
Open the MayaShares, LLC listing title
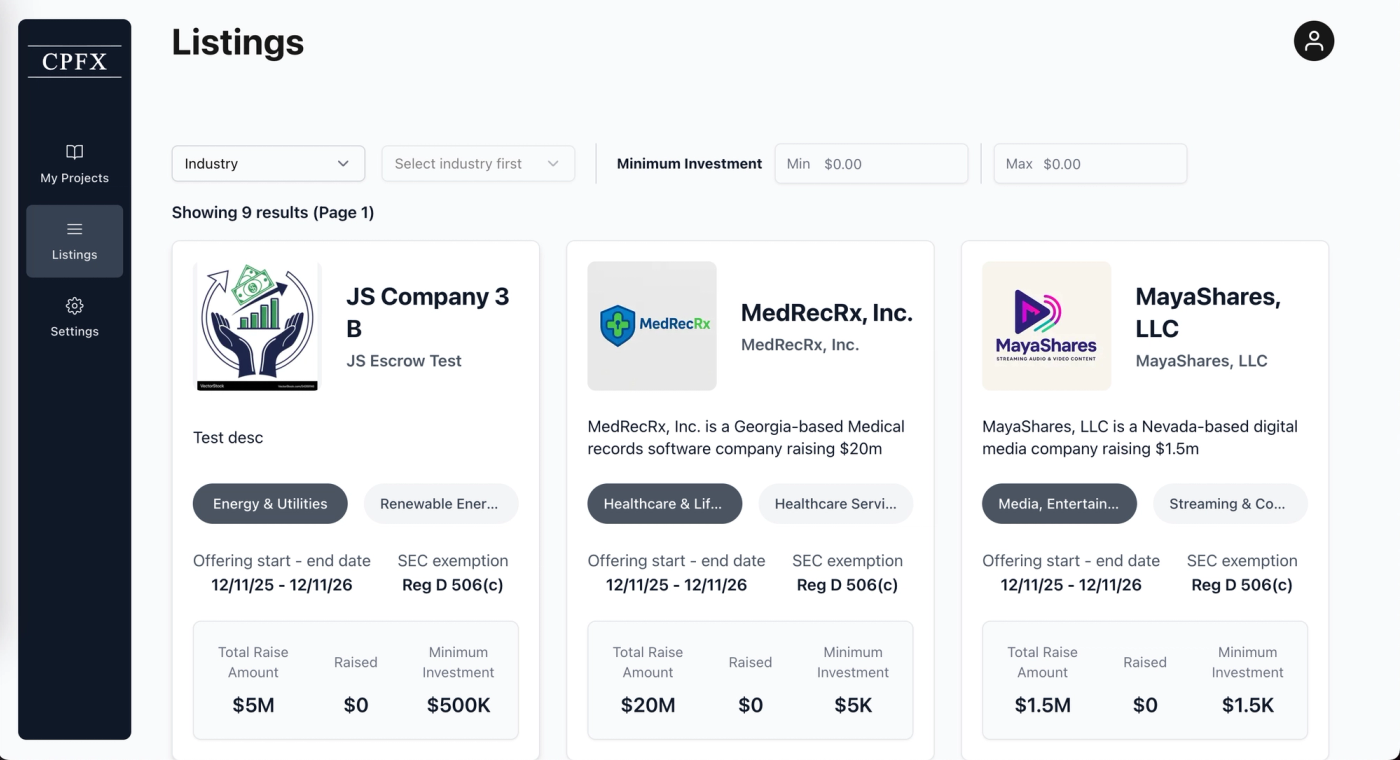click(x=1208, y=313)
